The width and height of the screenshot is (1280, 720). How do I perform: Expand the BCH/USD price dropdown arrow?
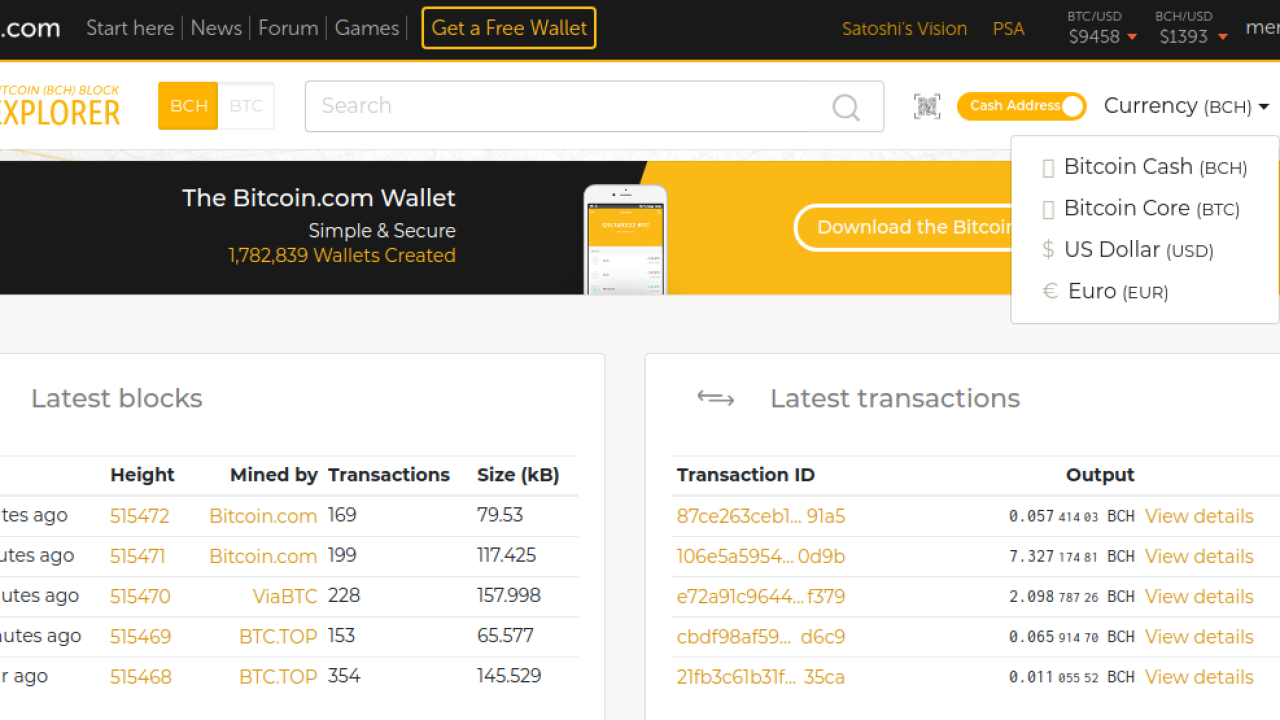coord(1222,37)
